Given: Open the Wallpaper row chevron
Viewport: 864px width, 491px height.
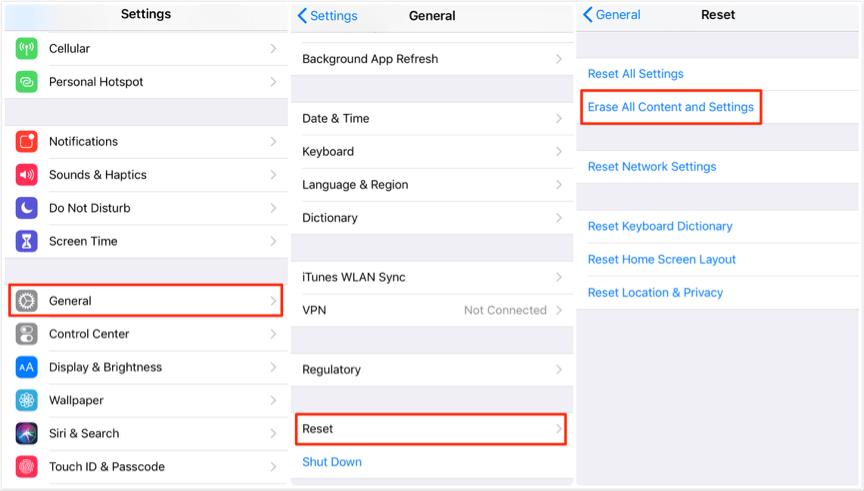Looking at the screenshot, I should click(273, 400).
